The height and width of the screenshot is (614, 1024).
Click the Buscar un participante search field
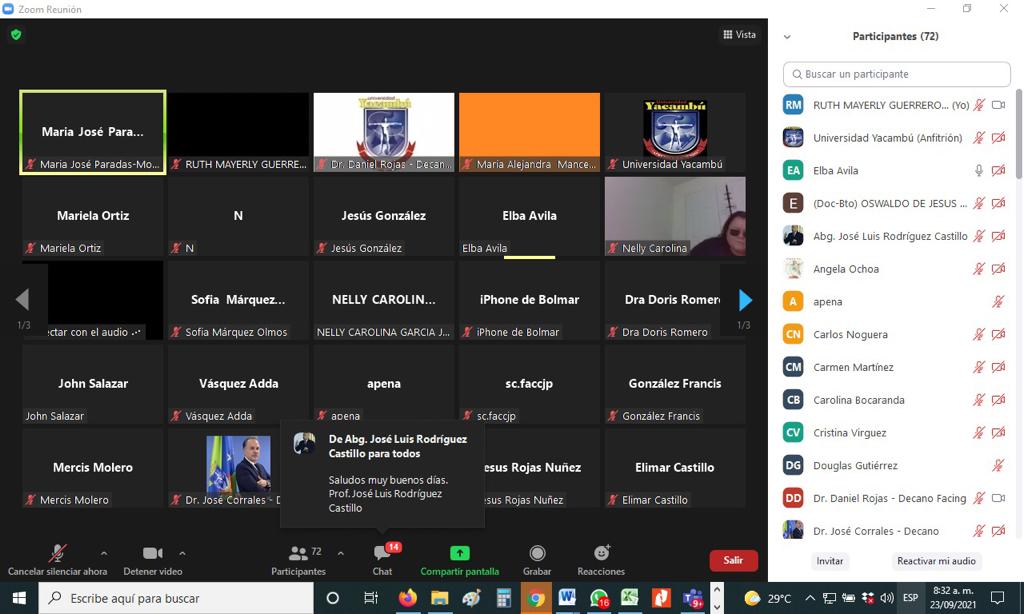pos(897,74)
